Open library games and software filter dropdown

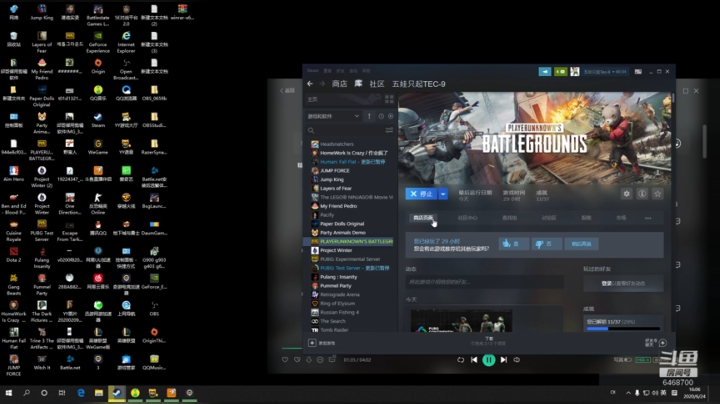point(333,116)
